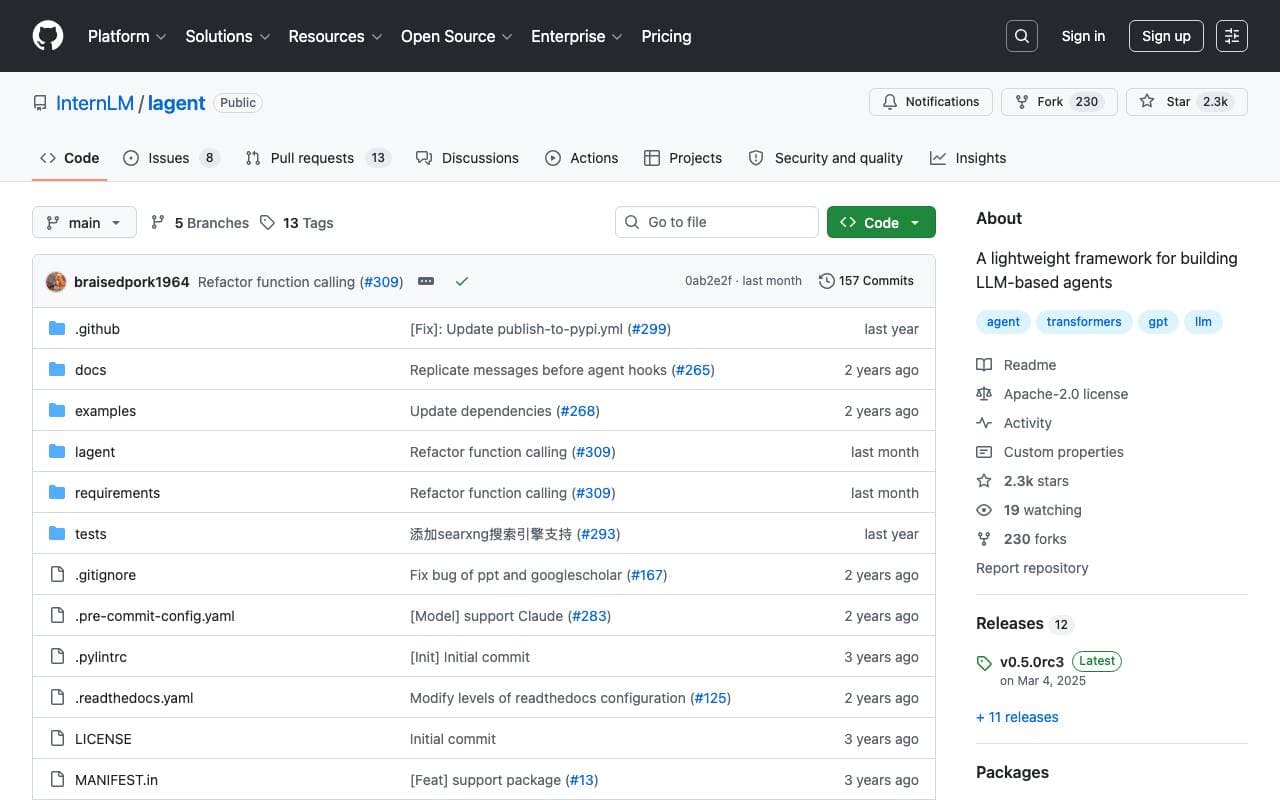Switch to the Projects tab
Screen dimensions: 1280x800
(x=683, y=158)
